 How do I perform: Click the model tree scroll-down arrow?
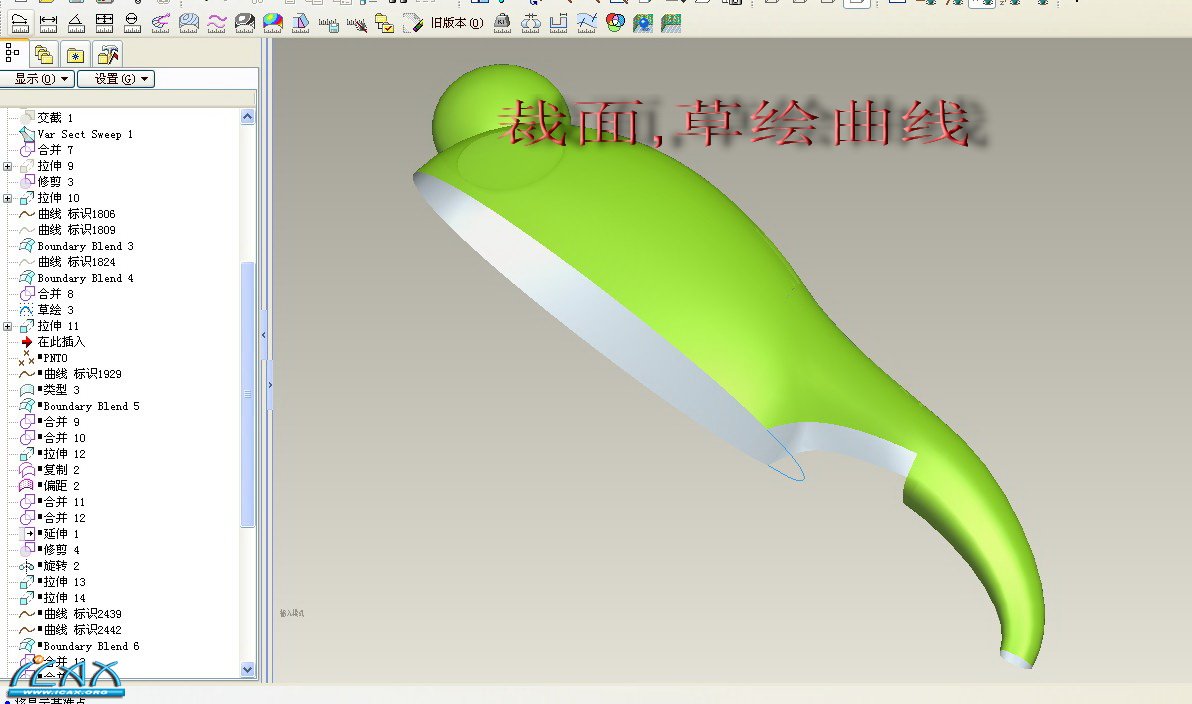pyautogui.click(x=248, y=669)
